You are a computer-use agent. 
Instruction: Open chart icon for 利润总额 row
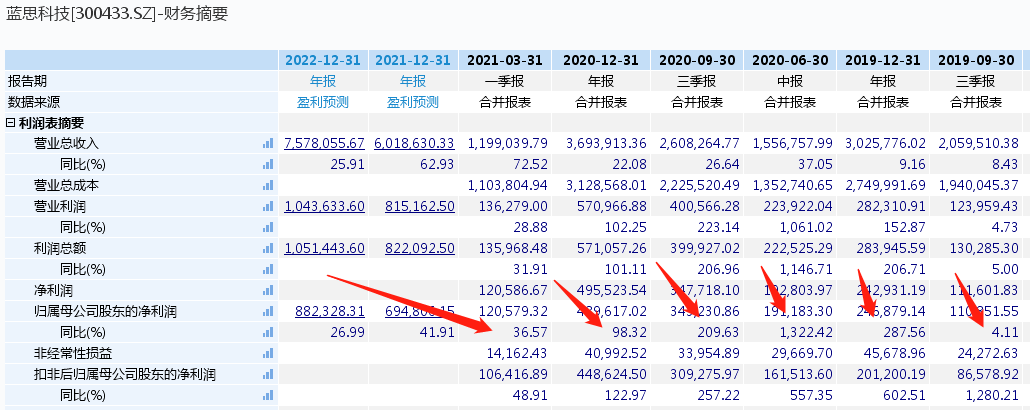267,248
